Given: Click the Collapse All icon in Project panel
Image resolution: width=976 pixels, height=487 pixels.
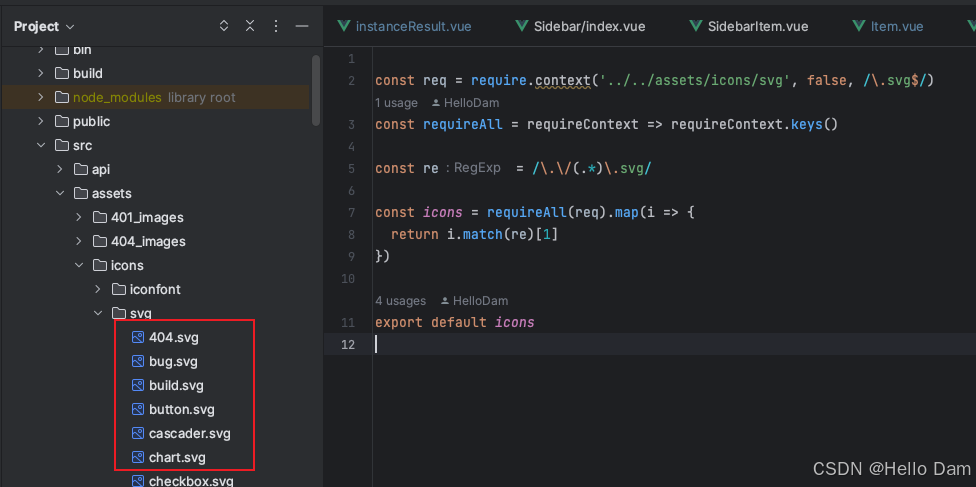Looking at the screenshot, I should pos(250,26).
